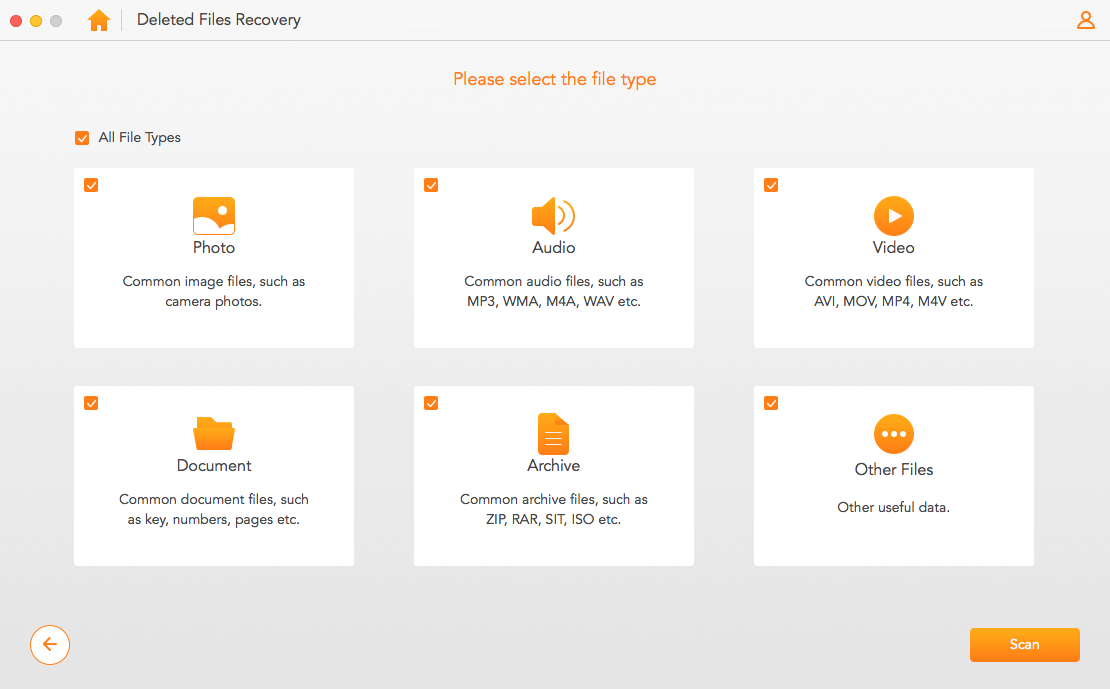Click the Video play icon
This screenshot has width=1110, height=689.
coord(893,216)
